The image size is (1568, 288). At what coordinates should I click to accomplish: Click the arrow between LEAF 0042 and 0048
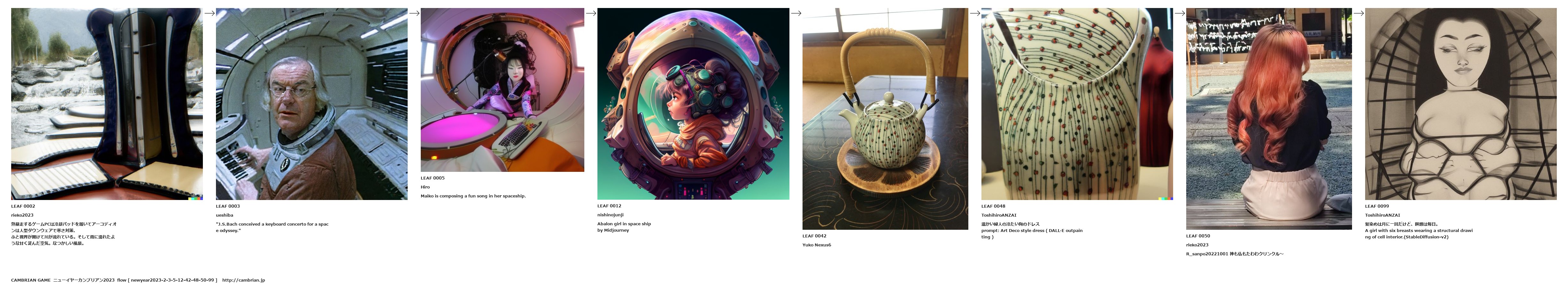point(974,13)
